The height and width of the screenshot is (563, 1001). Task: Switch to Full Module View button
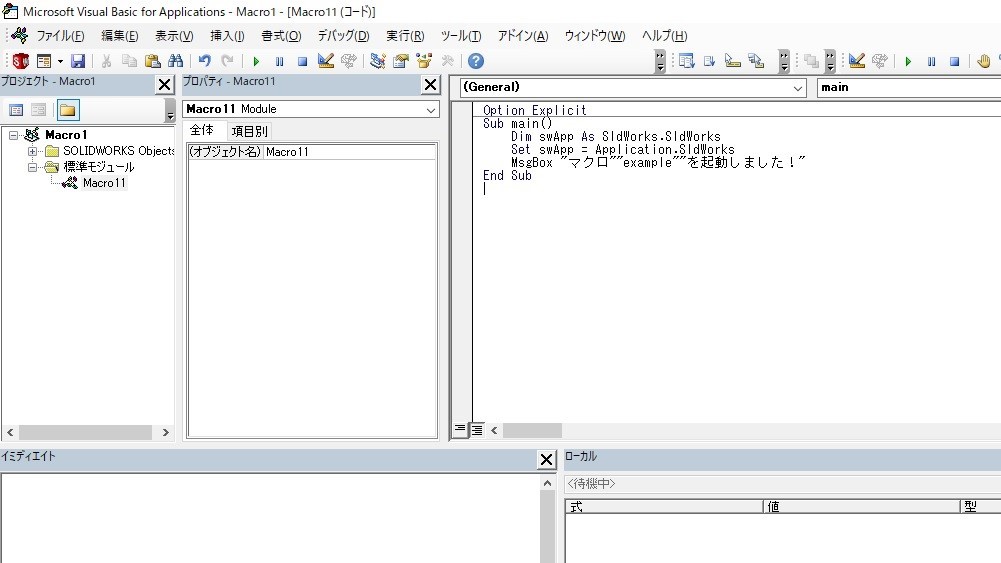477,429
